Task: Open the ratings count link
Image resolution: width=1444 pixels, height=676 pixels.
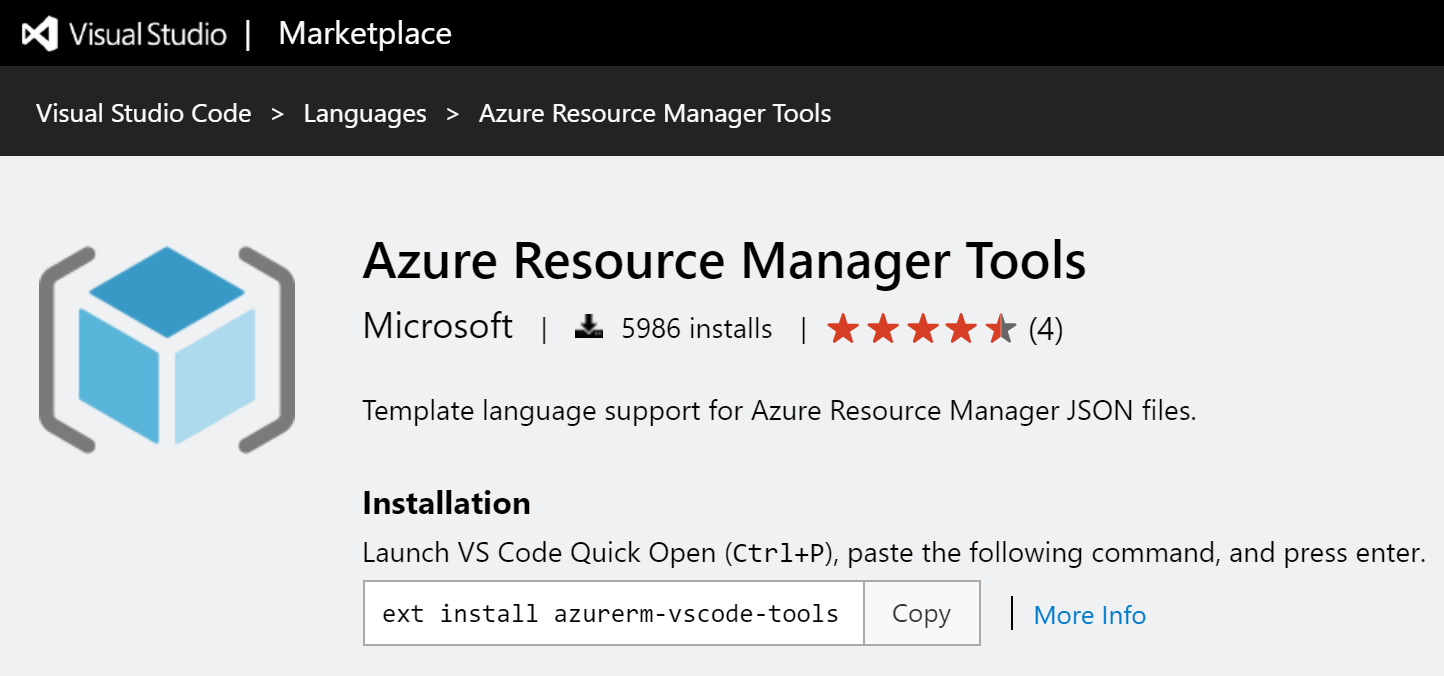Action: (1047, 328)
